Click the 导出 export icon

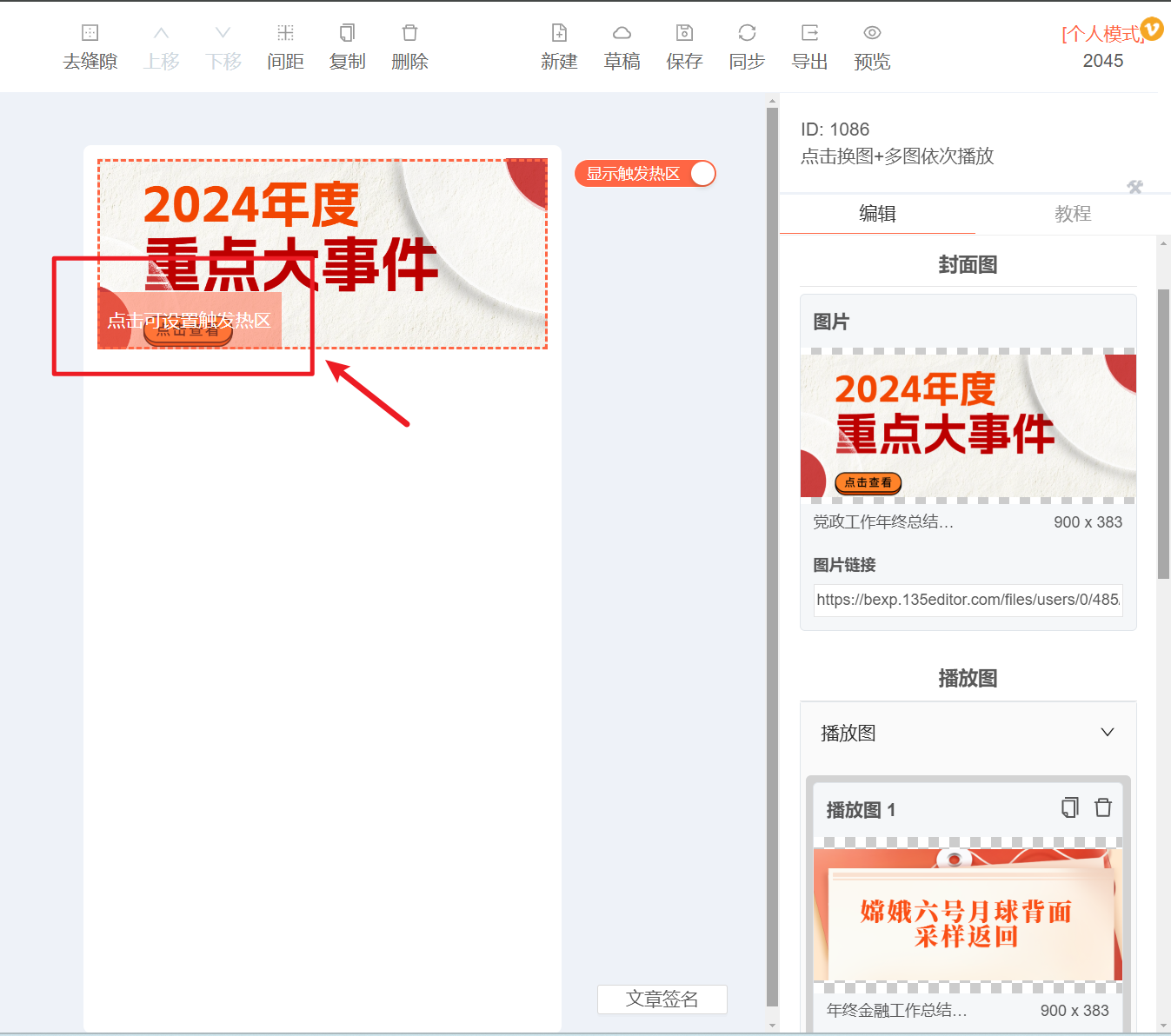(809, 33)
